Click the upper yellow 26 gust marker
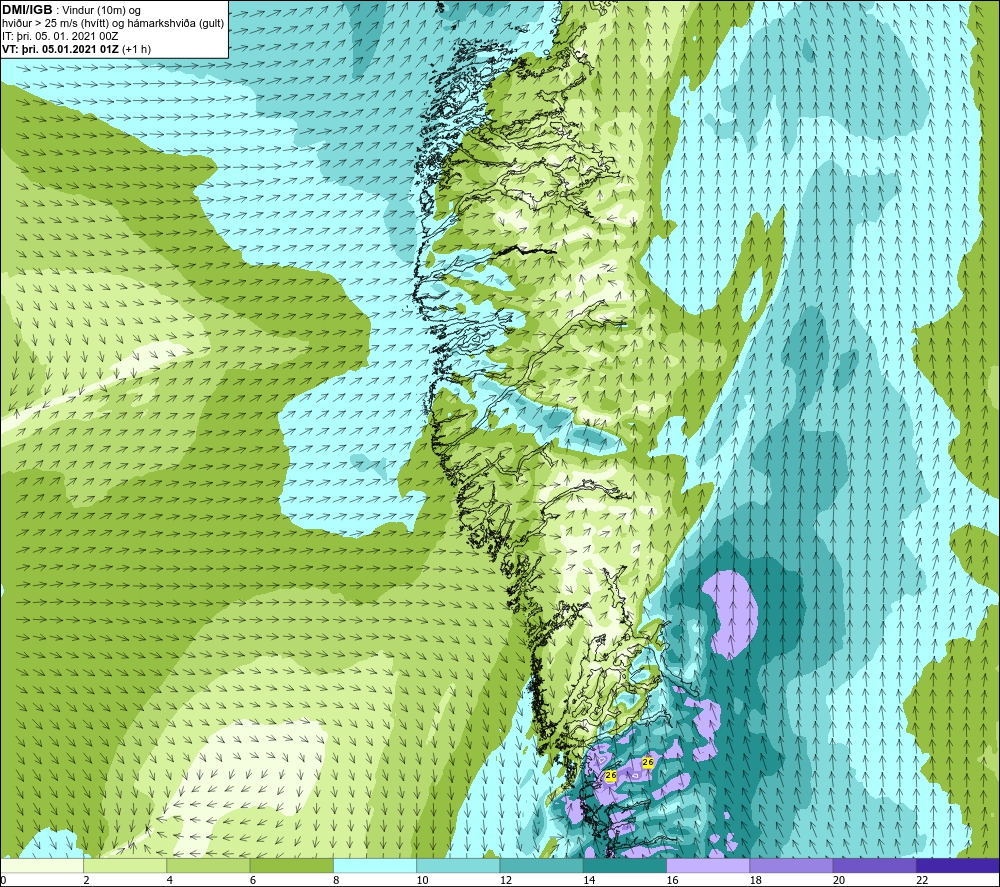The height and width of the screenshot is (887, 1000). point(648,762)
